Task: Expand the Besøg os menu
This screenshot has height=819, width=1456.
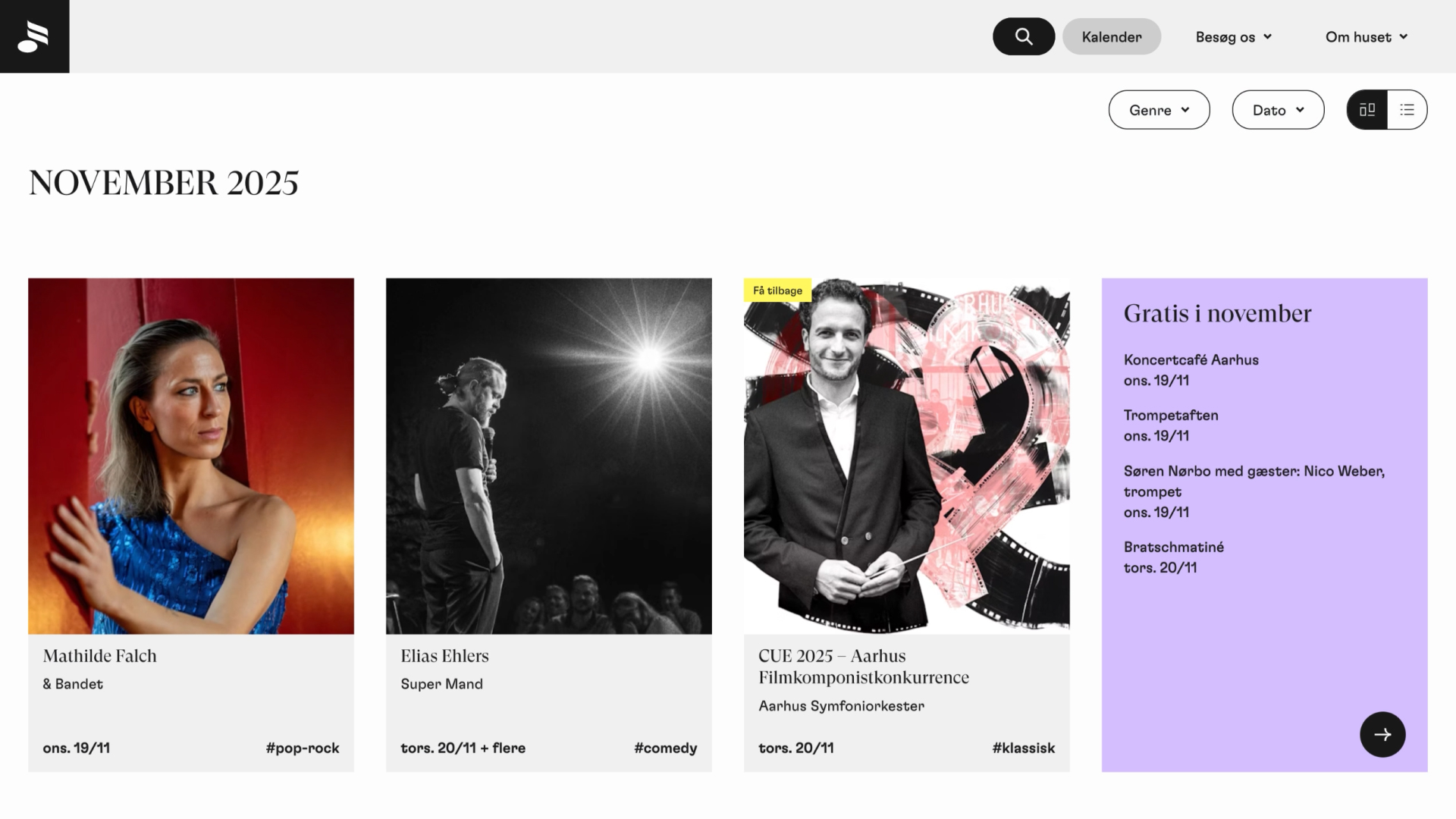Action: [1233, 37]
